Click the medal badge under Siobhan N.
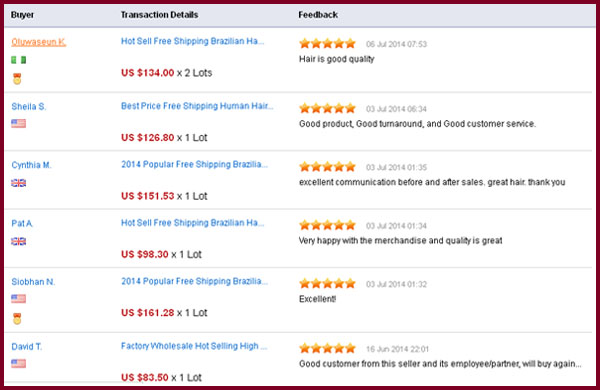 pyautogui.click(x=17, y=318)
